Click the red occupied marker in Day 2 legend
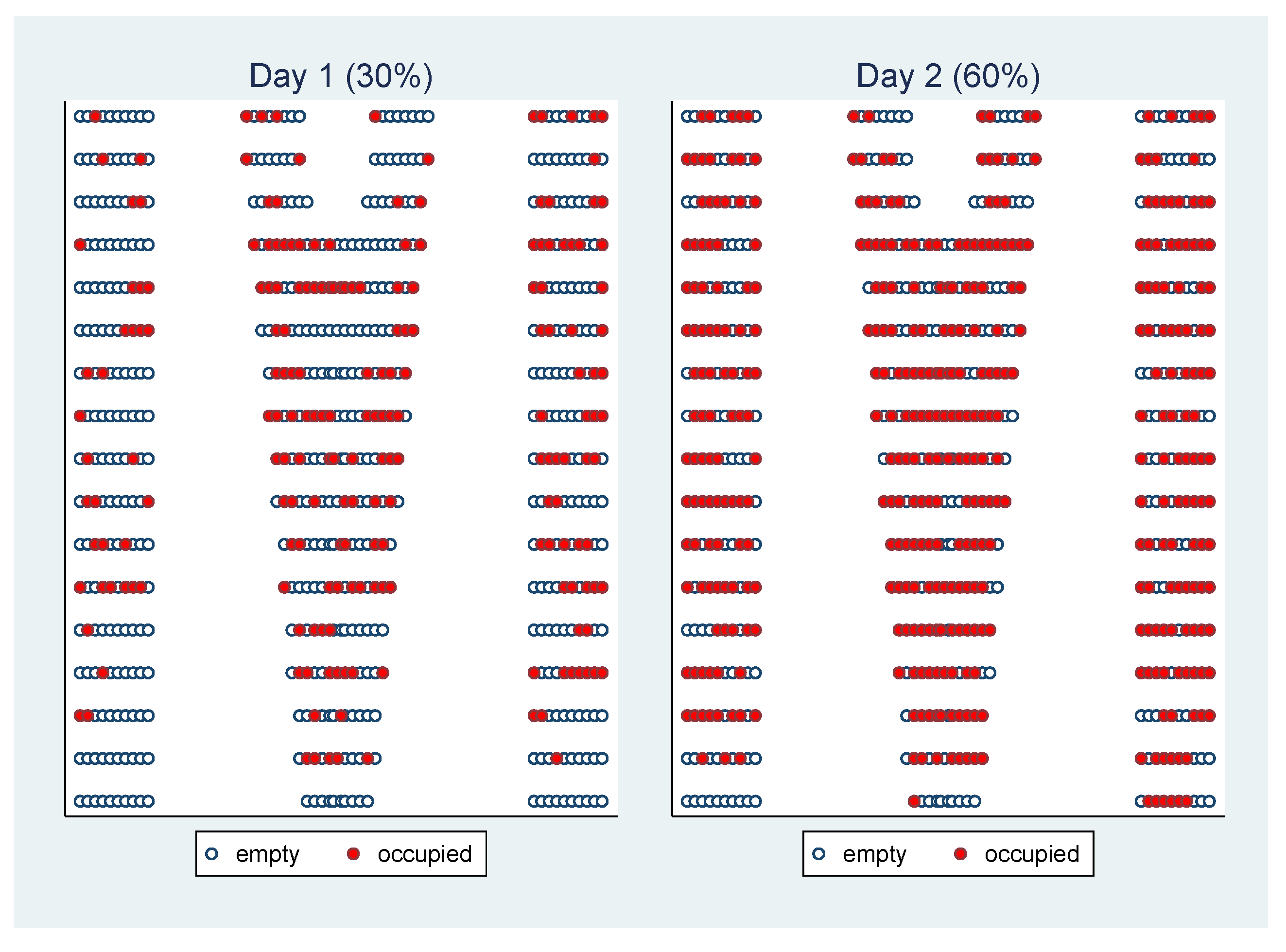This screenshot has width=1286, height=952. tap(960, 854)
